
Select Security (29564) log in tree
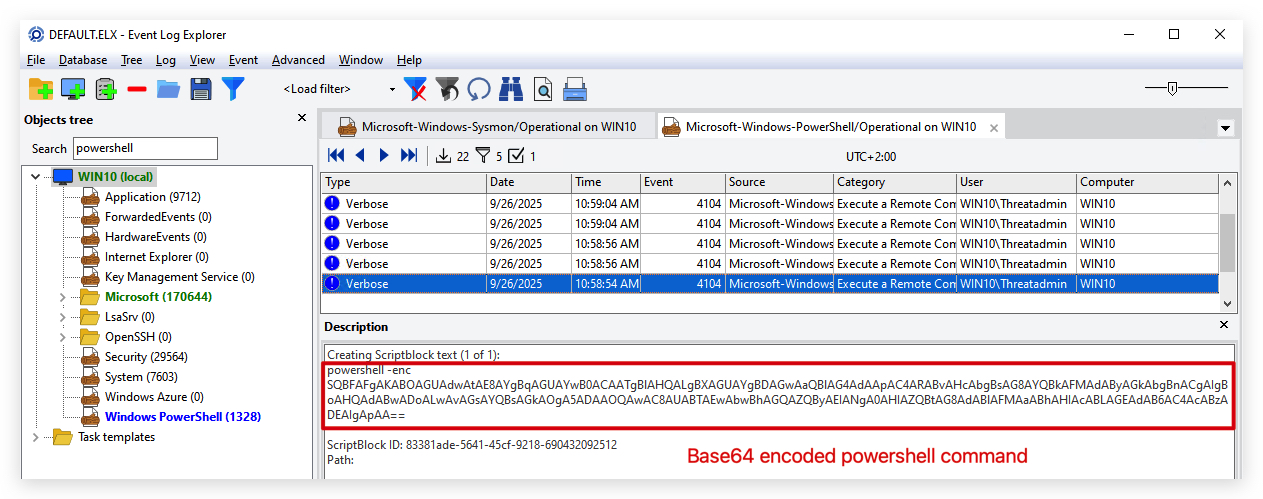[146, 357]
